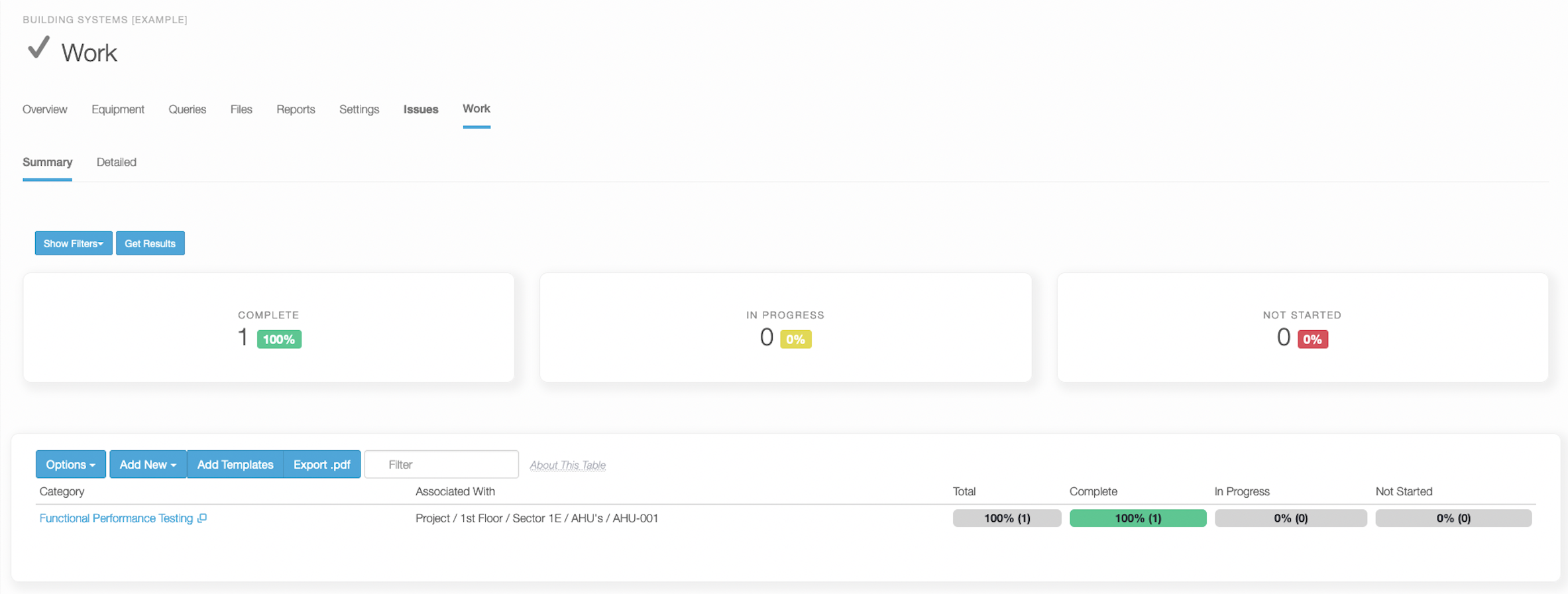Expand the Show Filters dropdown
1568x594 pixels.
74,243
